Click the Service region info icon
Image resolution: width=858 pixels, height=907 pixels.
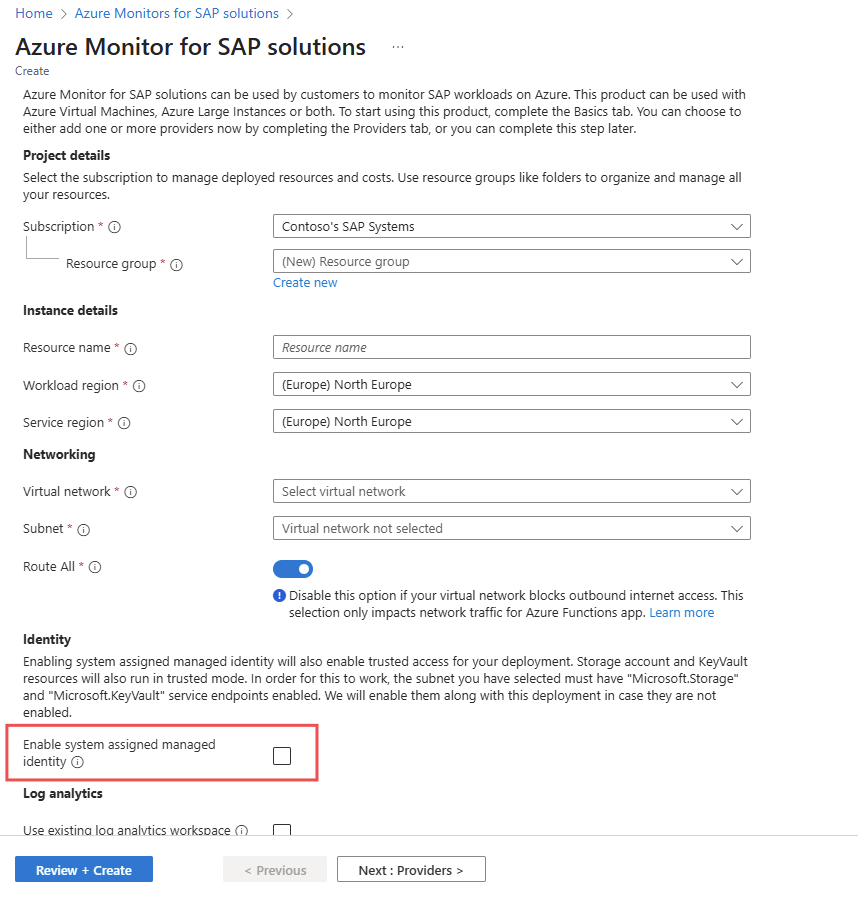coord(124,423)
